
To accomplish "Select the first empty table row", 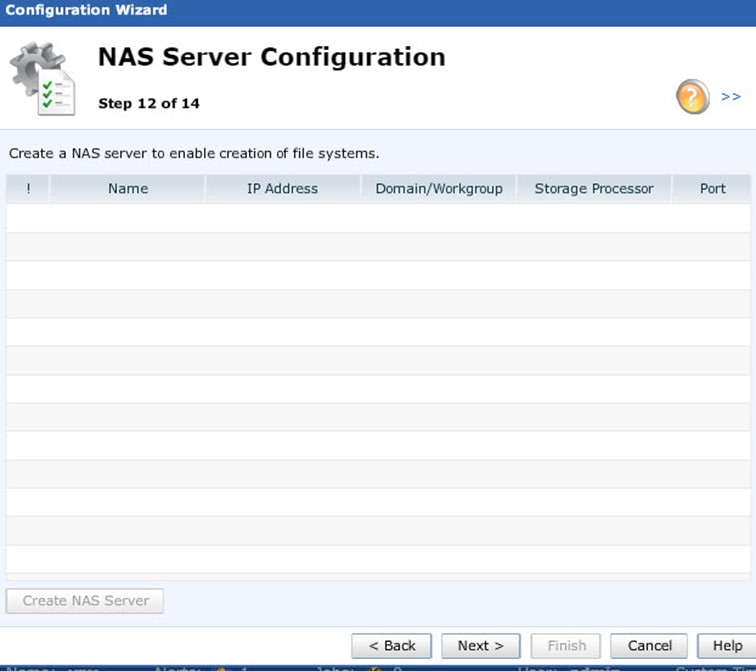I will 378,218.
